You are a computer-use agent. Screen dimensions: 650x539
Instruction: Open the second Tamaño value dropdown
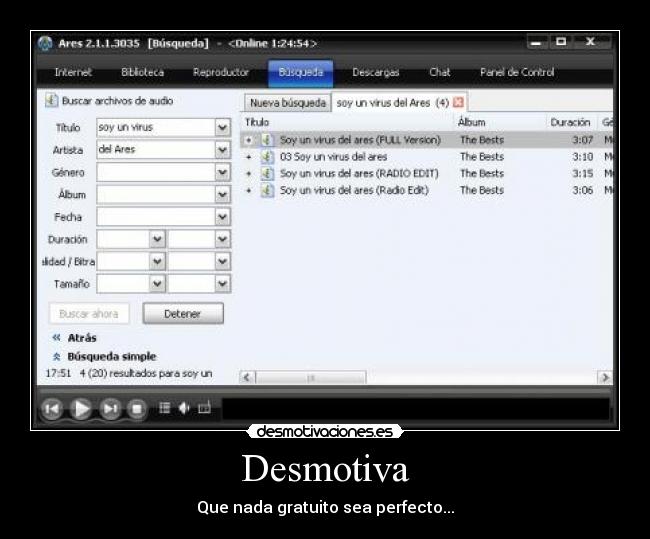[223, 284]
